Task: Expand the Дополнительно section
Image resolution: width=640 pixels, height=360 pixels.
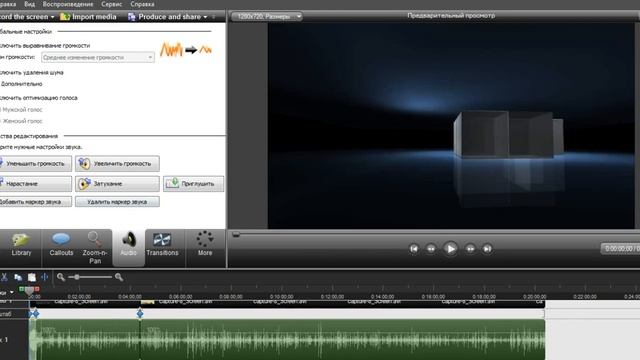Action: [x=21, y=84]
